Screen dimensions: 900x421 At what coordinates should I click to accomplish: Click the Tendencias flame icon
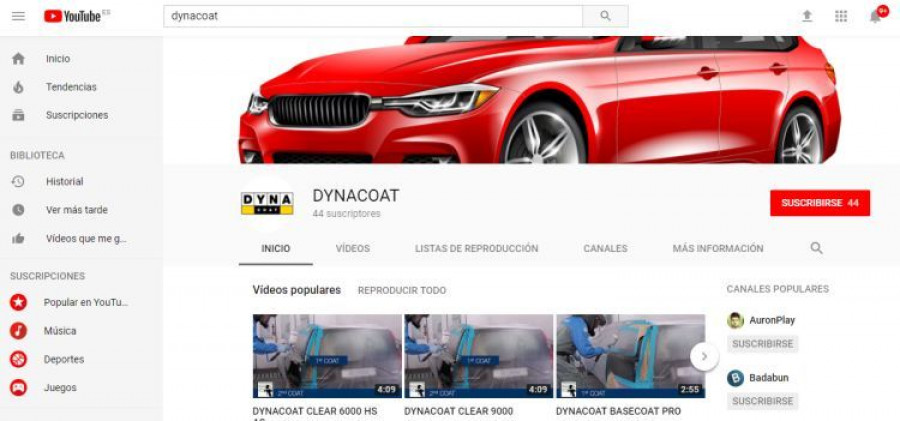[x=18, y=87]
